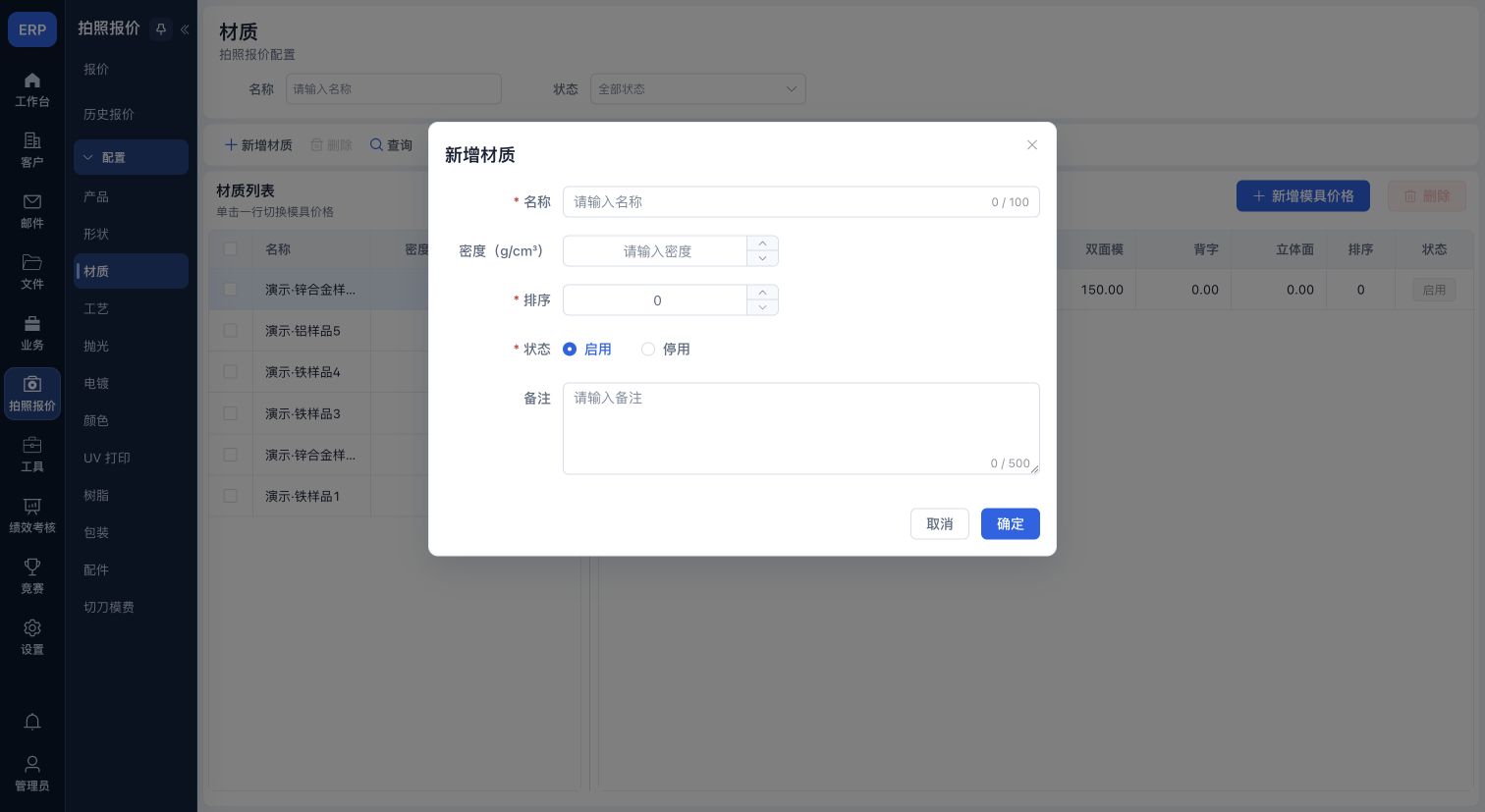Close the 新增材质 dialog
1485x812 pixels.
(1032, 145)
